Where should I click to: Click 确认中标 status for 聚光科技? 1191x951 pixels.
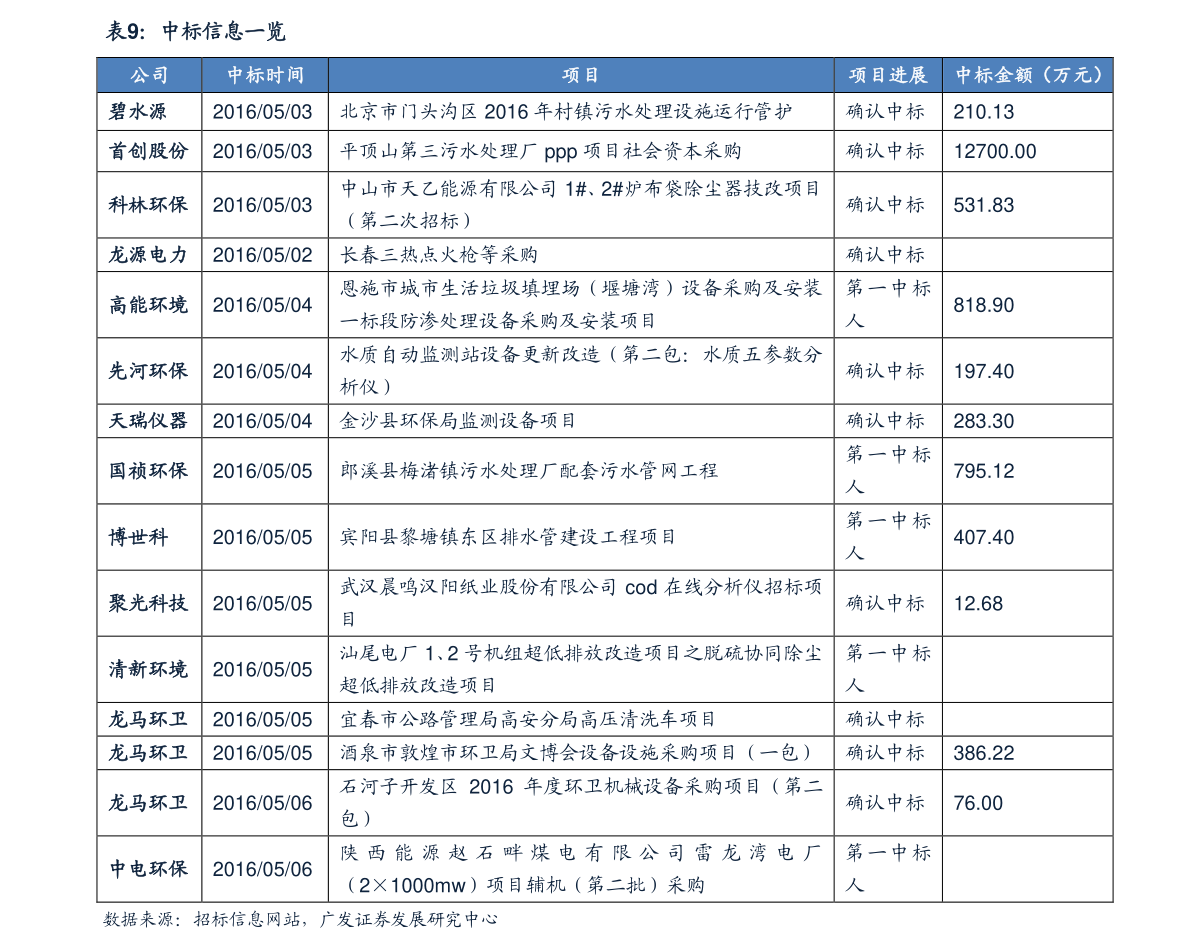point(886,603)
